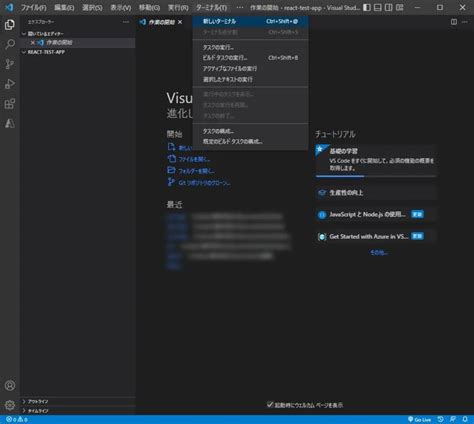
Task: Open the 表示(V) menu
Action: [x=121, y=7]
